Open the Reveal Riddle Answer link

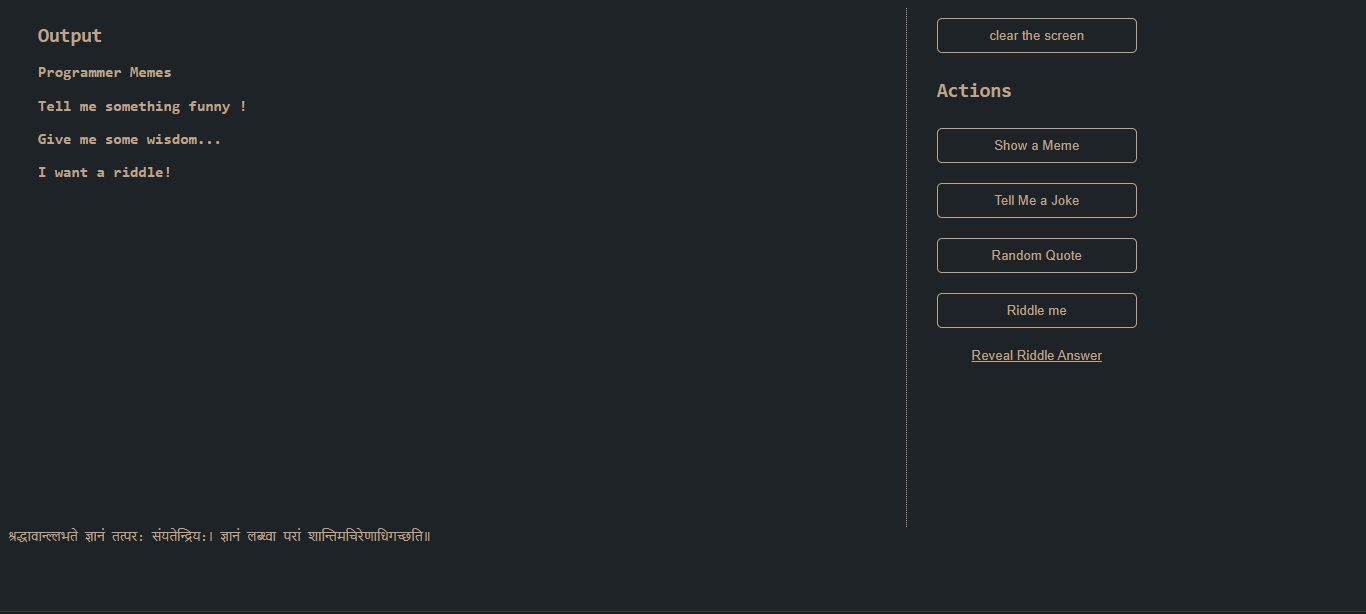(1036, 356)
